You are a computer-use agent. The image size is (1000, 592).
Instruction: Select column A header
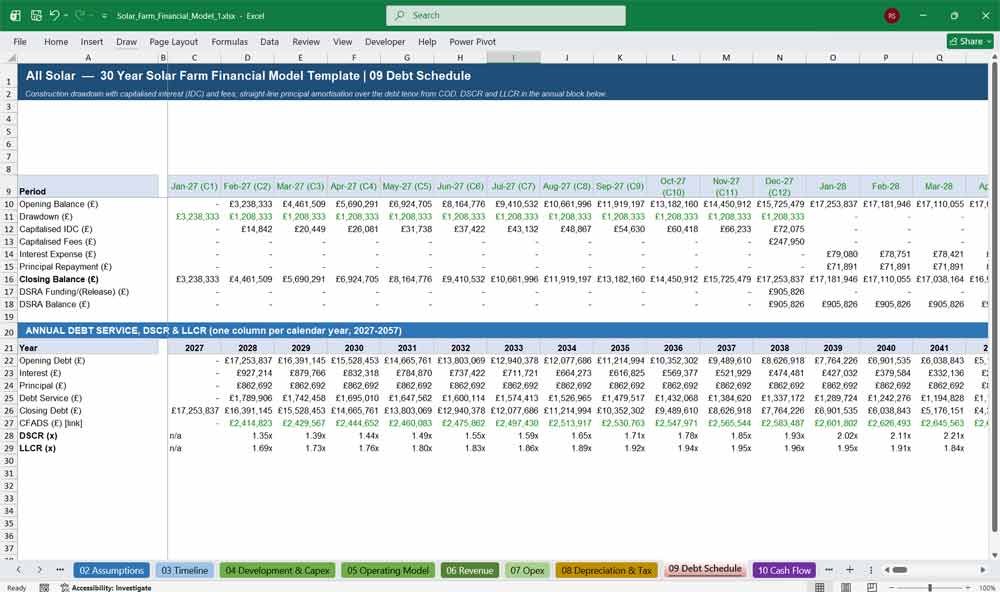[88, 57]
